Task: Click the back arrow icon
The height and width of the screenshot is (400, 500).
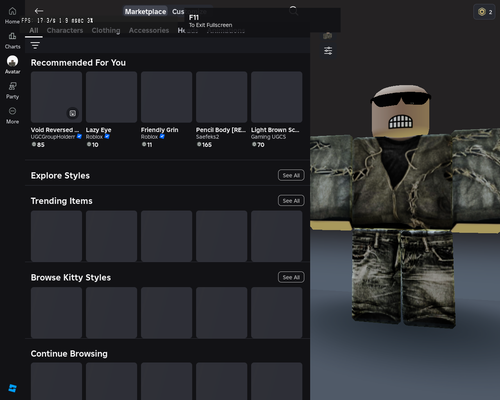Action: pos(39,11)
